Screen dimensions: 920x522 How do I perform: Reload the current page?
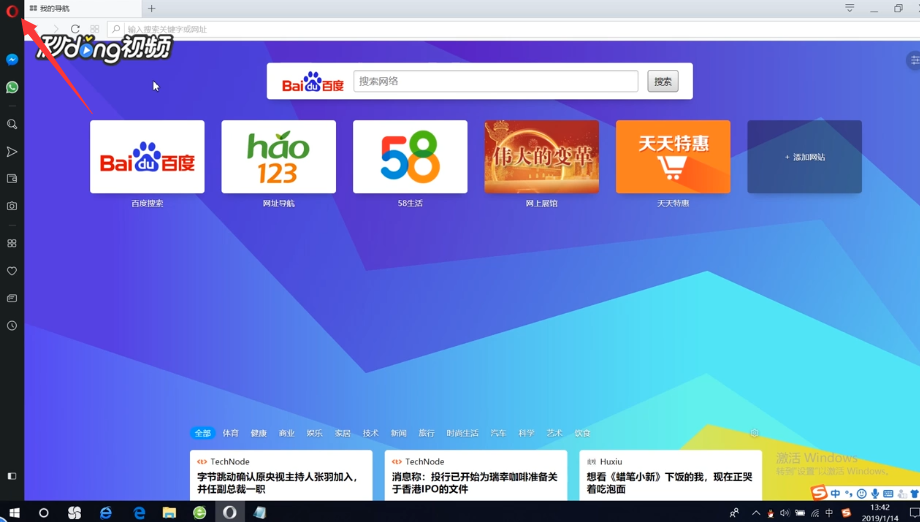click(x=75, y=29)
